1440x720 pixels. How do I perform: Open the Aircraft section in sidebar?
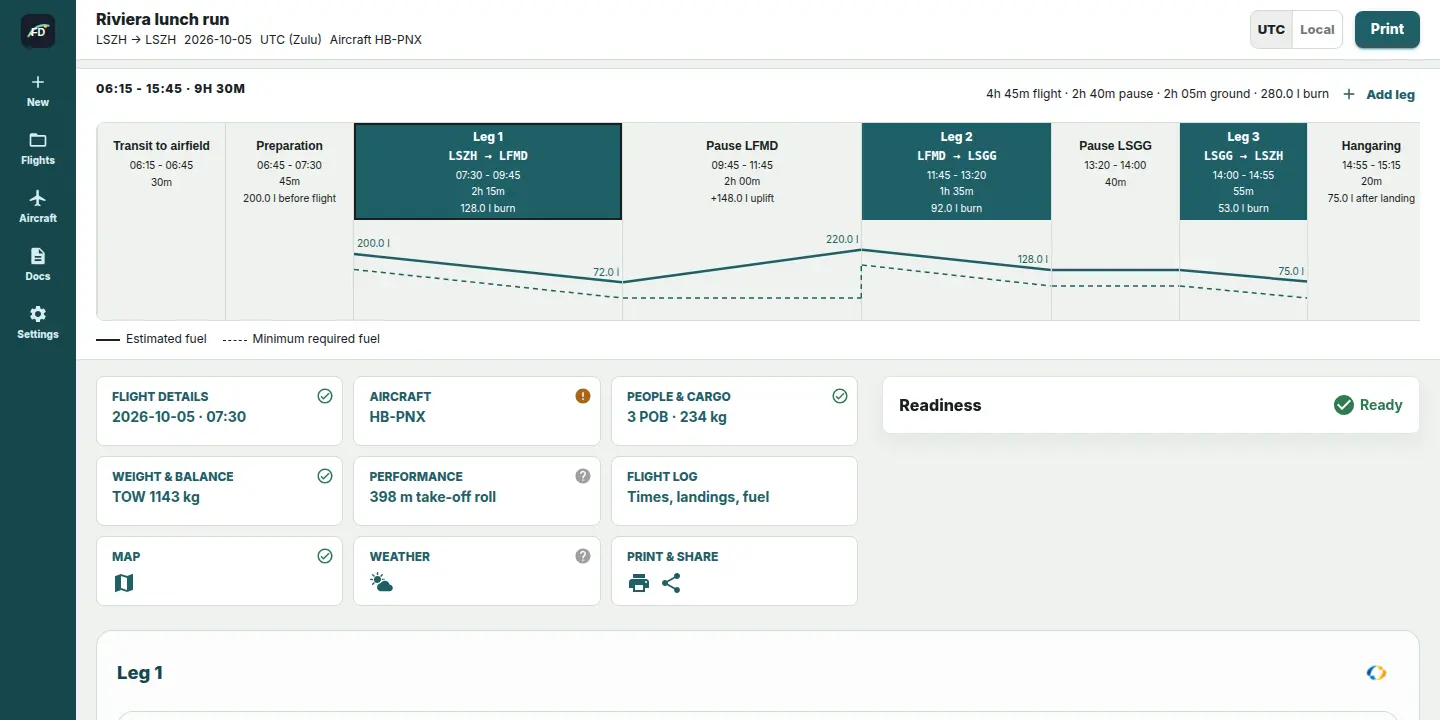click(x=38, y=207)
